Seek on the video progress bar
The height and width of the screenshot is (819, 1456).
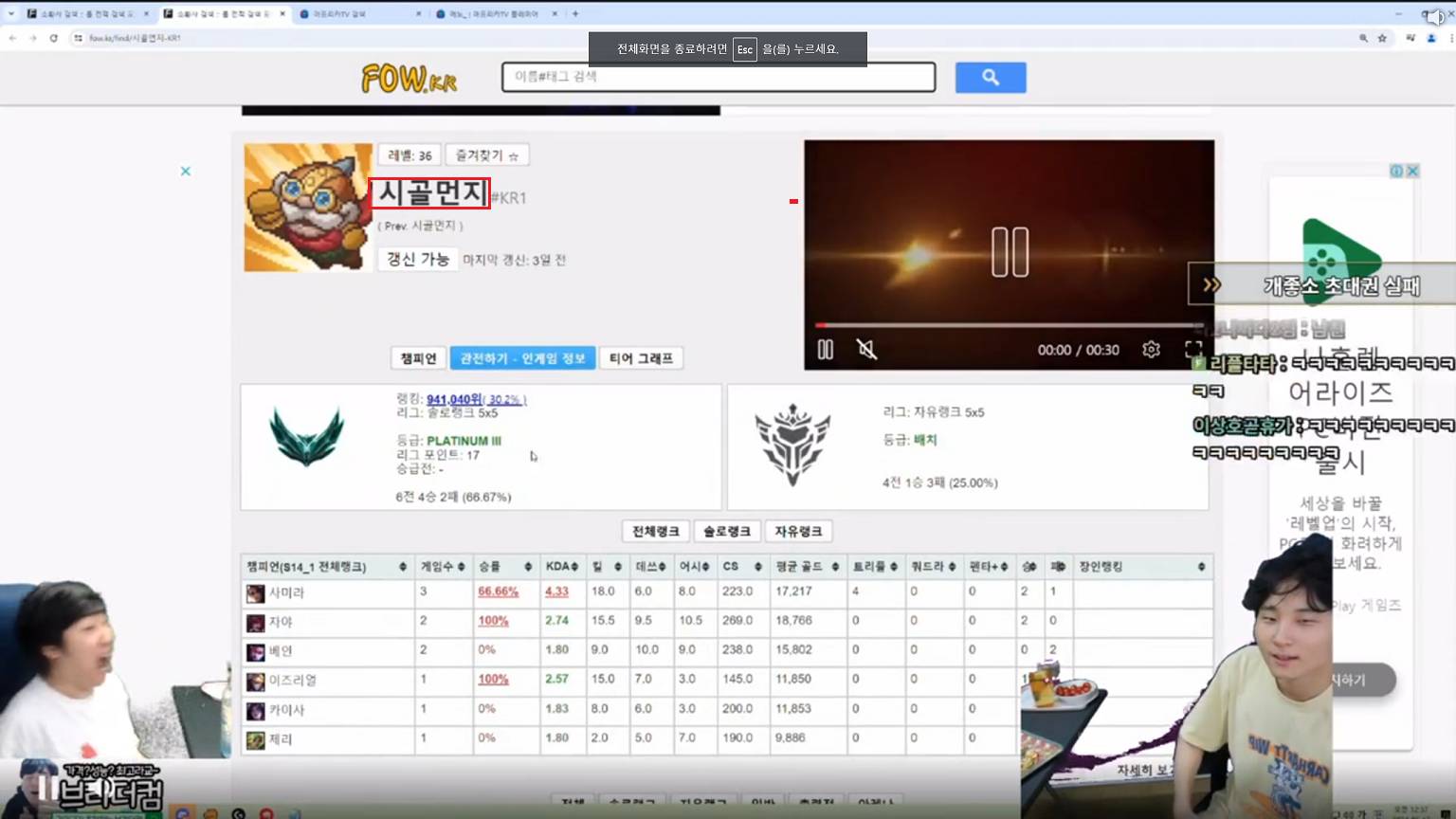tap(1009, 325)
